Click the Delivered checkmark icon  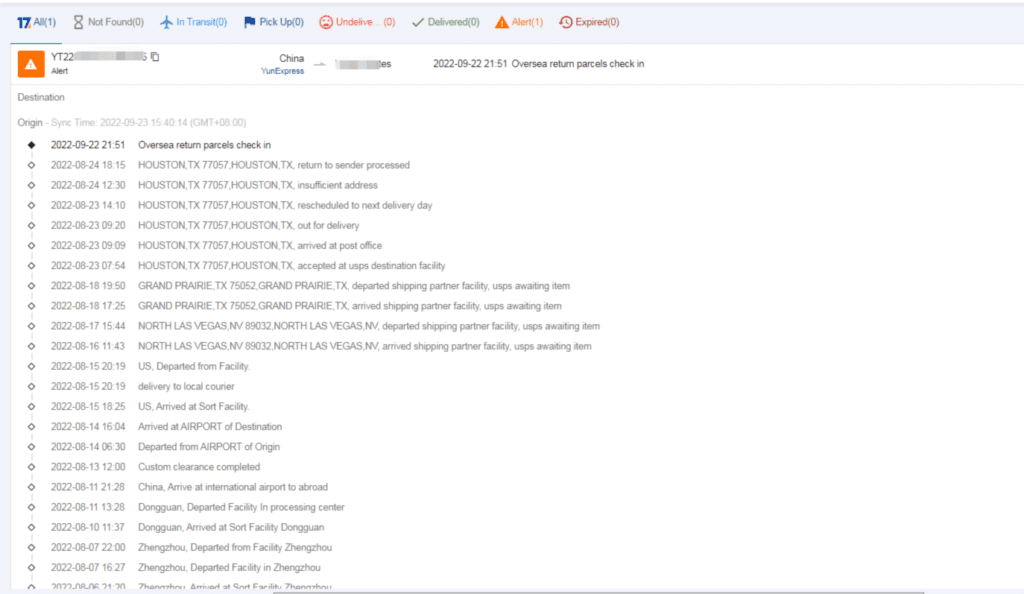tap(417, 22)
